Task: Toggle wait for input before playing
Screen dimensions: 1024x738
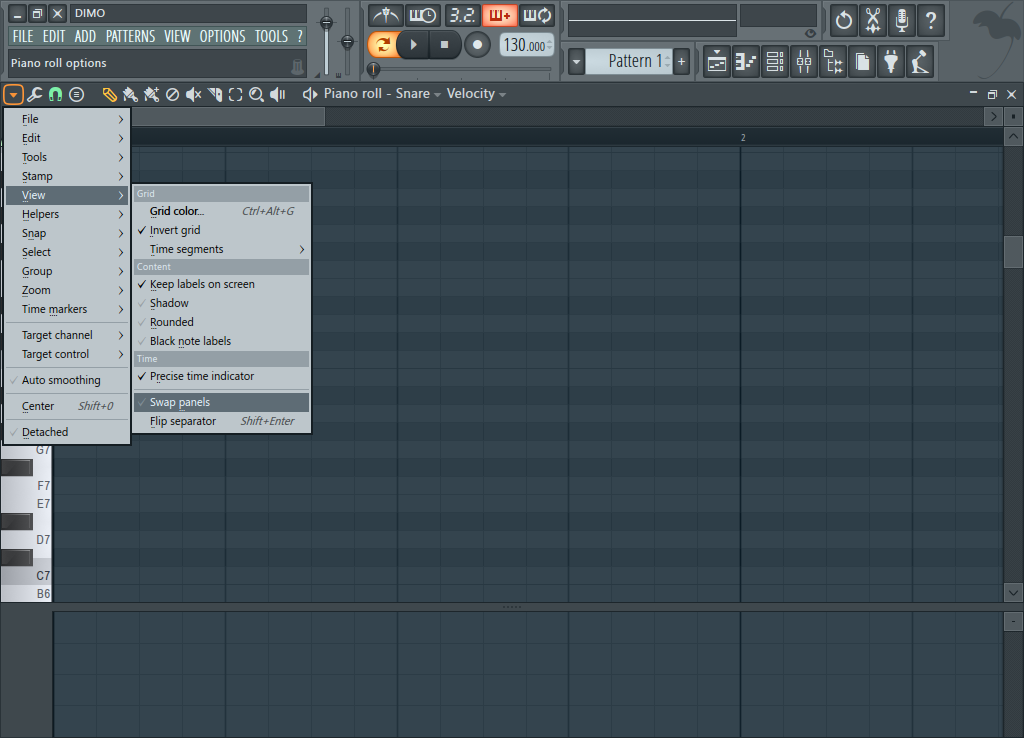Action: [x=423, y=14]
